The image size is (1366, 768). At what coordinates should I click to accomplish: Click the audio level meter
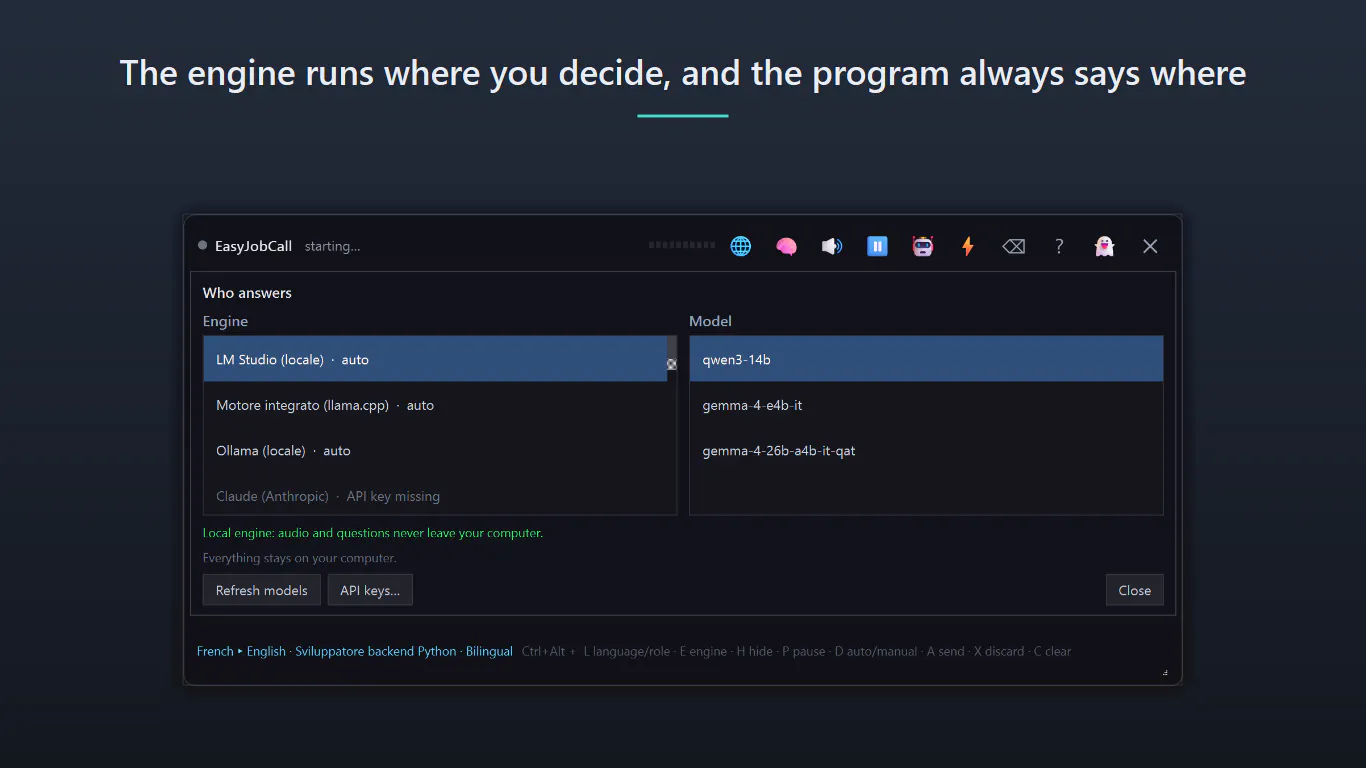pyautogui.click(x=682, y=245)
